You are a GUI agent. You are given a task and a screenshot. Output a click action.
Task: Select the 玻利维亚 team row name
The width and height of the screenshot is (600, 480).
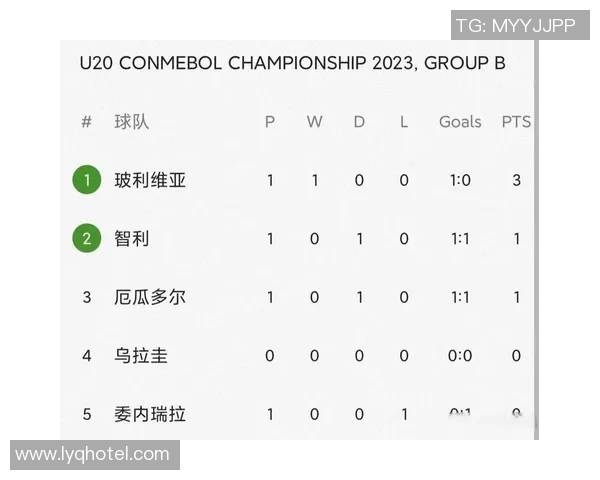[x=150, y=180]
